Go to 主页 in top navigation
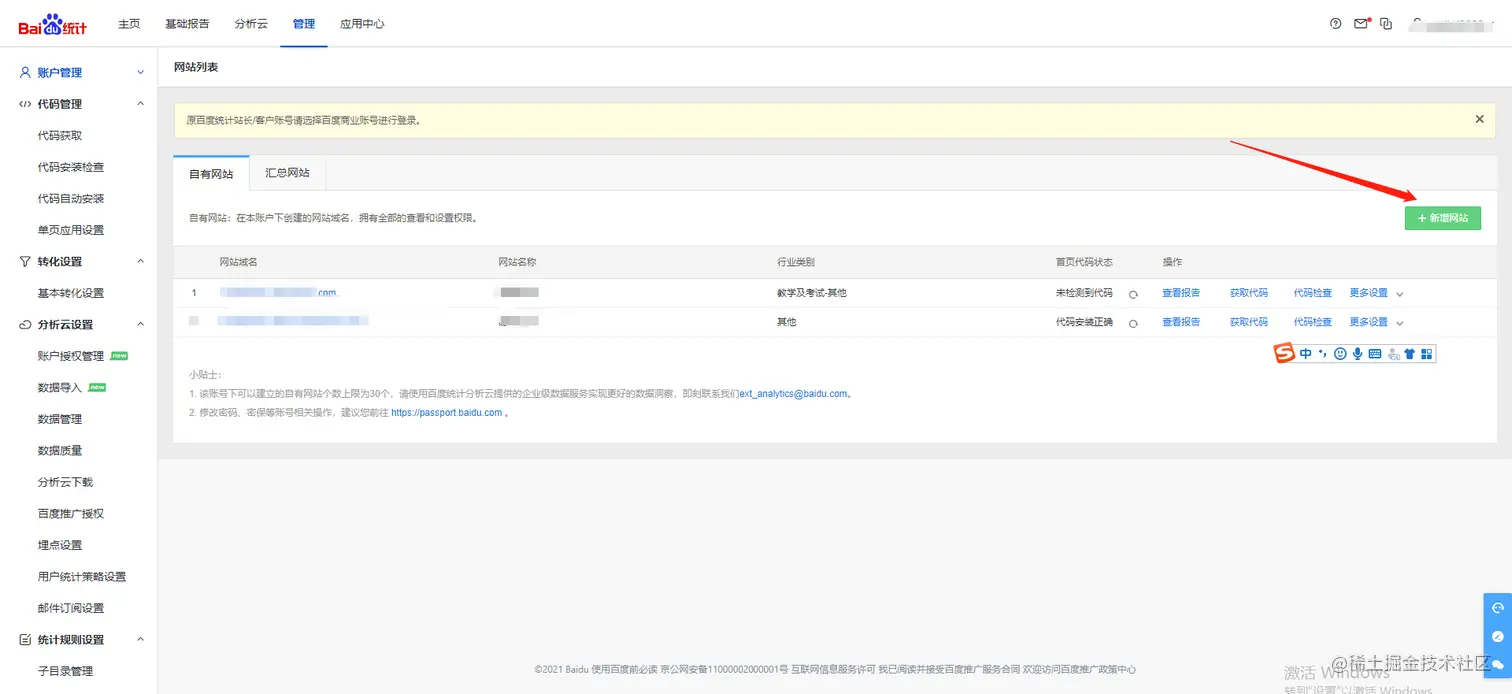Screen dimensions: 1512x694 tap(129, 24)
